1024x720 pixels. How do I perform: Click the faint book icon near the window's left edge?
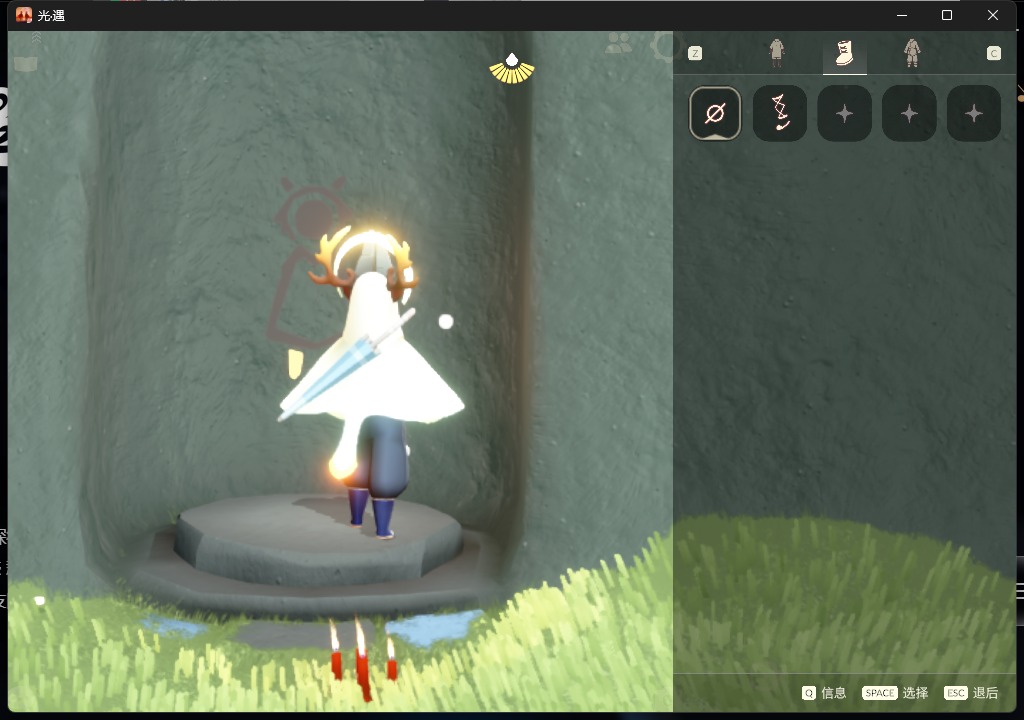point(25,63)
